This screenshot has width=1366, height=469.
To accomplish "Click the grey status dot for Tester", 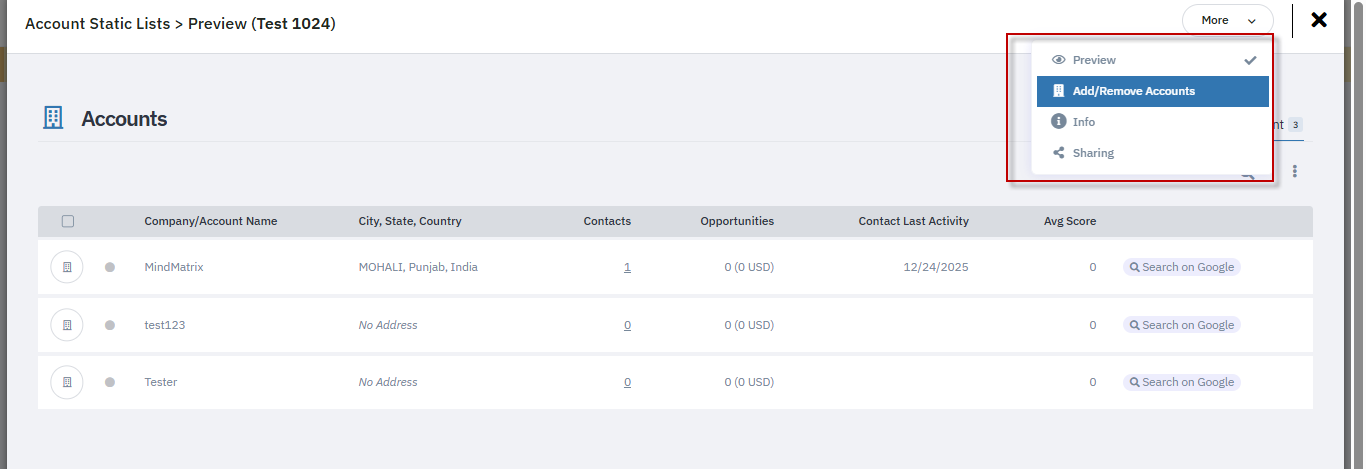I will click(x=110, y=382).
